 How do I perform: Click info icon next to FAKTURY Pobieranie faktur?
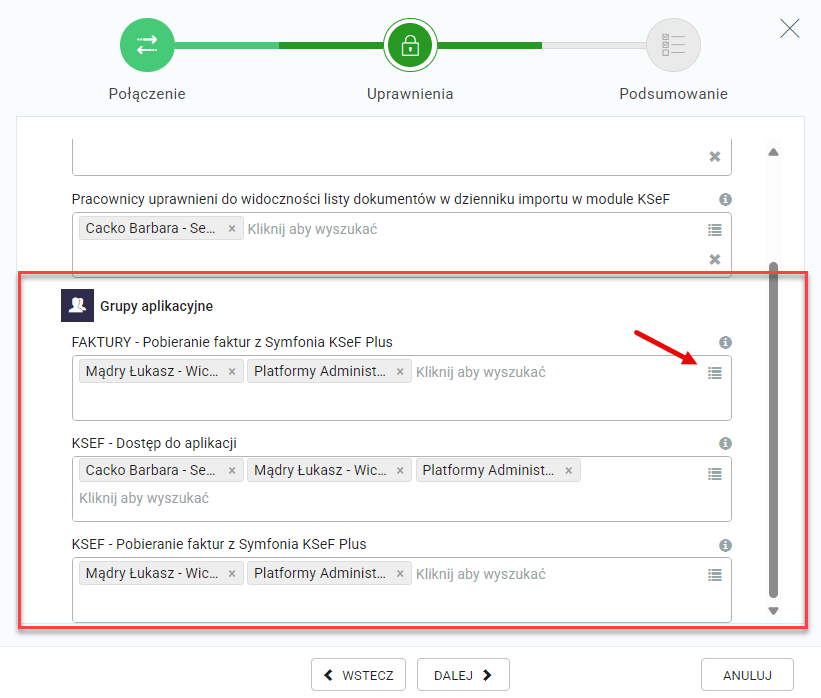[726, 342]
